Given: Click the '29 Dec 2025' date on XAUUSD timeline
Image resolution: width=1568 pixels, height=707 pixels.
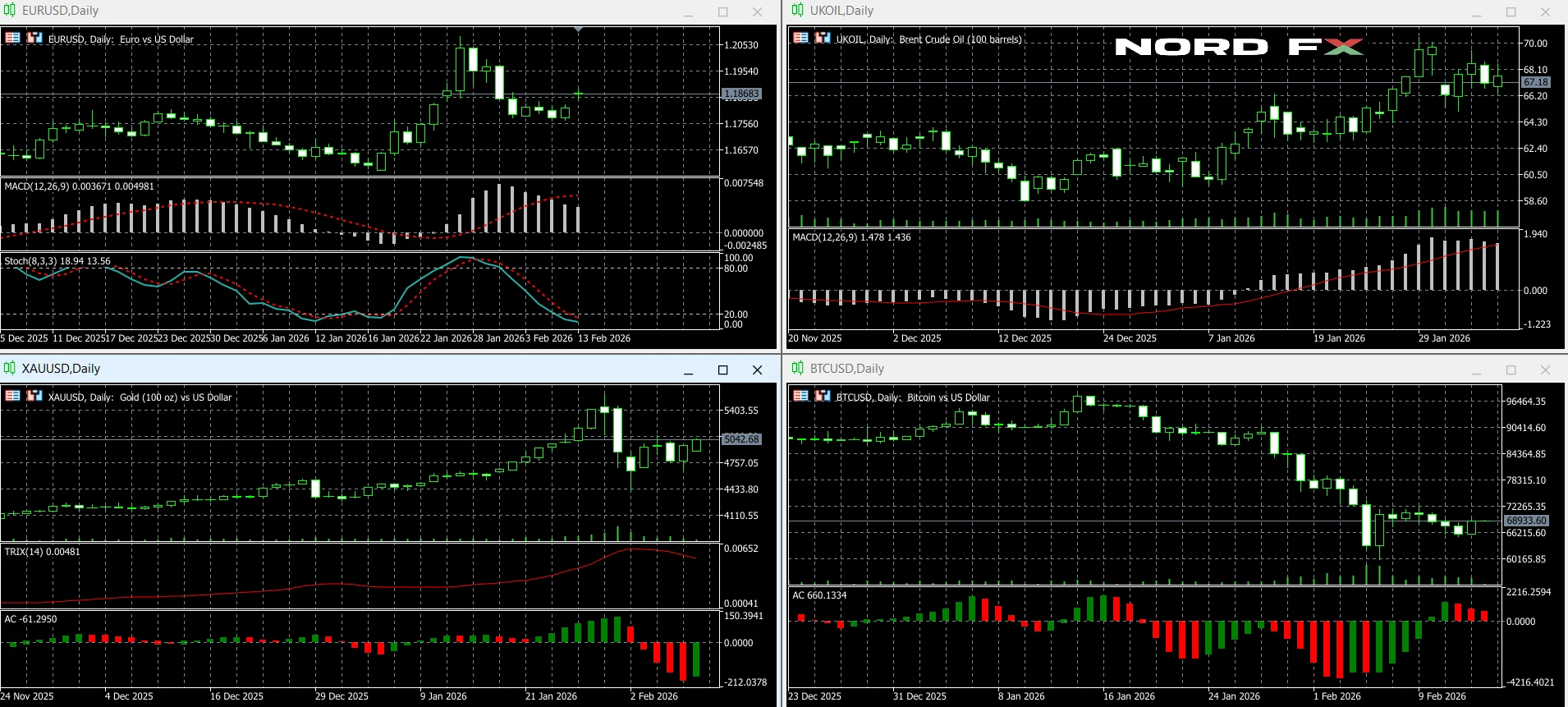Looking at the screenshot, I should (342, 696).
